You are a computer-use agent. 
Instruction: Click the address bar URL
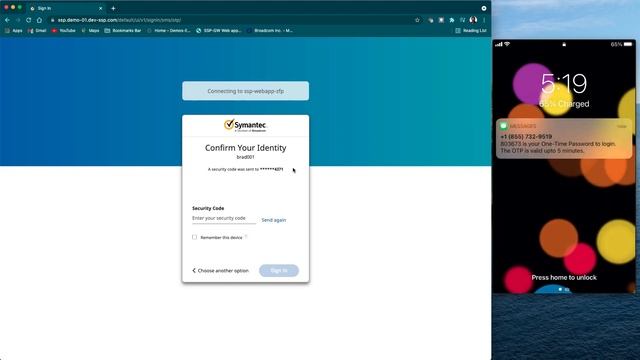pos(119,20)
